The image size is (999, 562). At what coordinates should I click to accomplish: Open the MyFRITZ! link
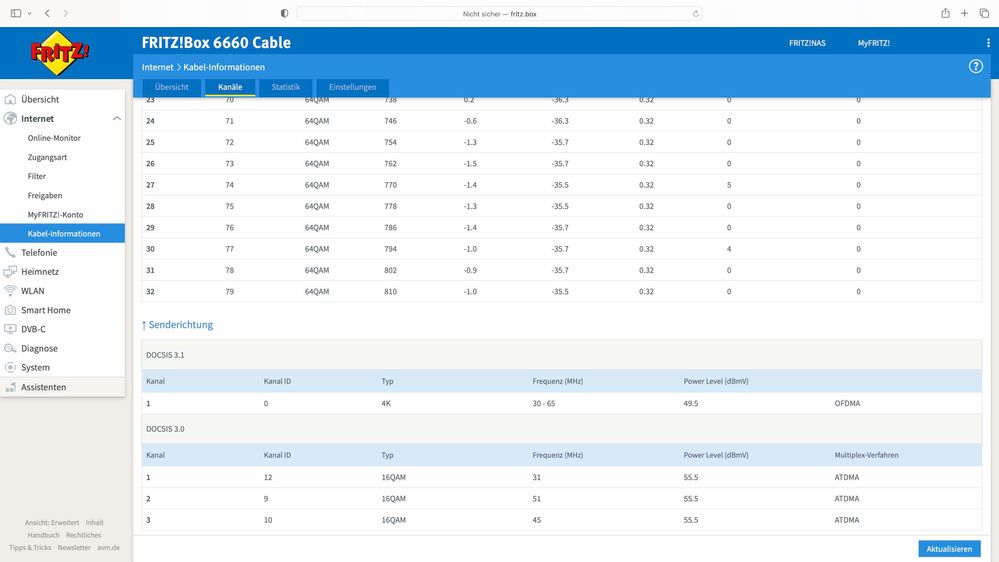873,43
